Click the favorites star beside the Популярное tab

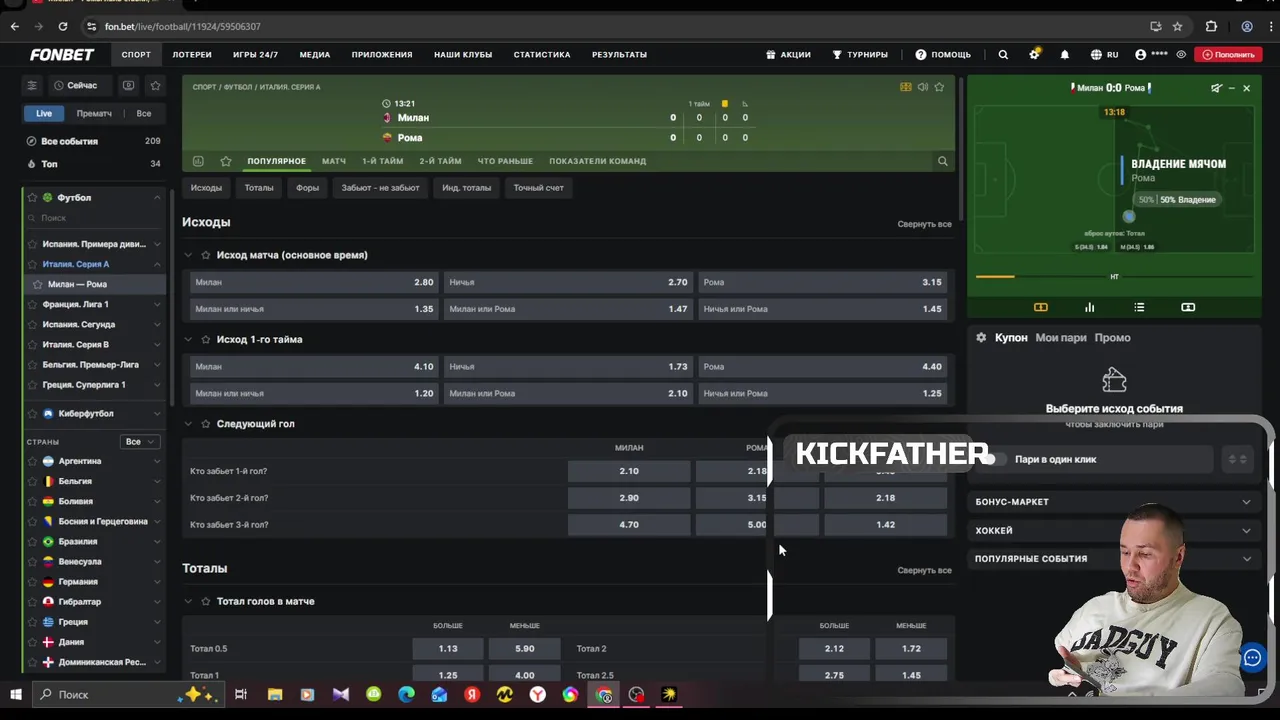click(226, 161)
